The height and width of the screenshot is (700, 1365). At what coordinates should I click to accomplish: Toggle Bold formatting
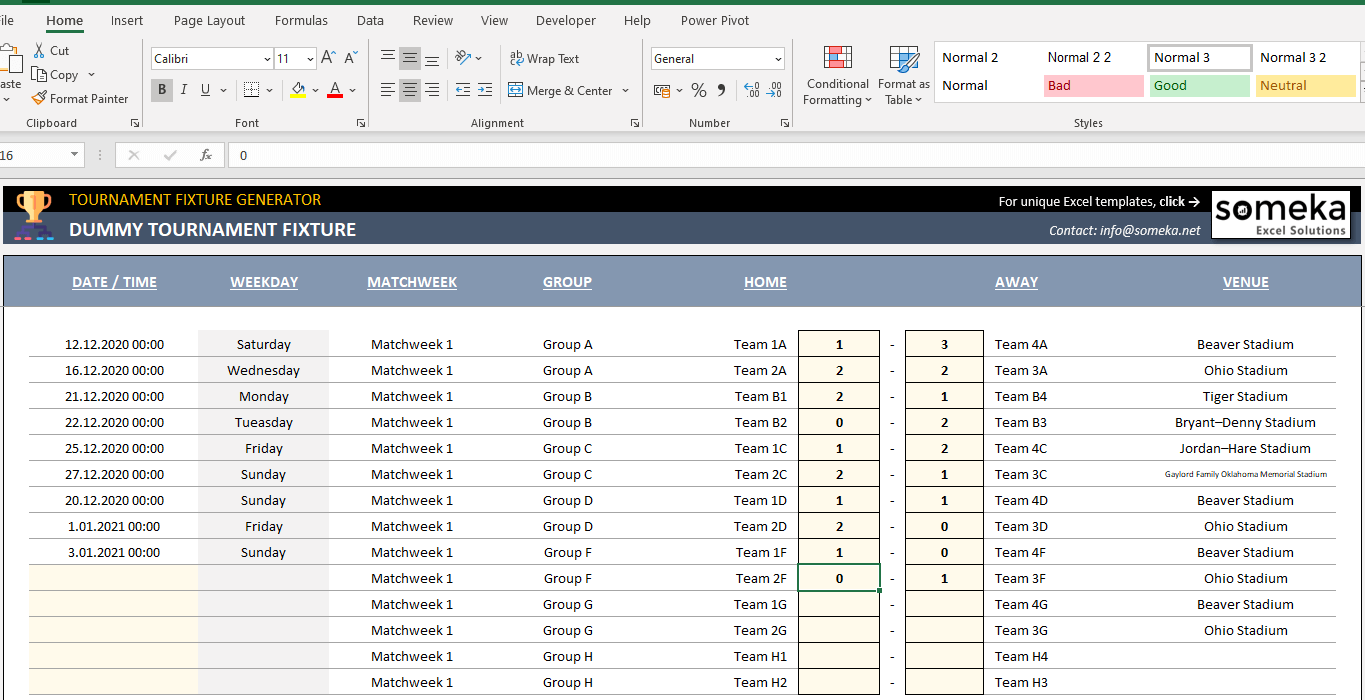tap(161, 90)
